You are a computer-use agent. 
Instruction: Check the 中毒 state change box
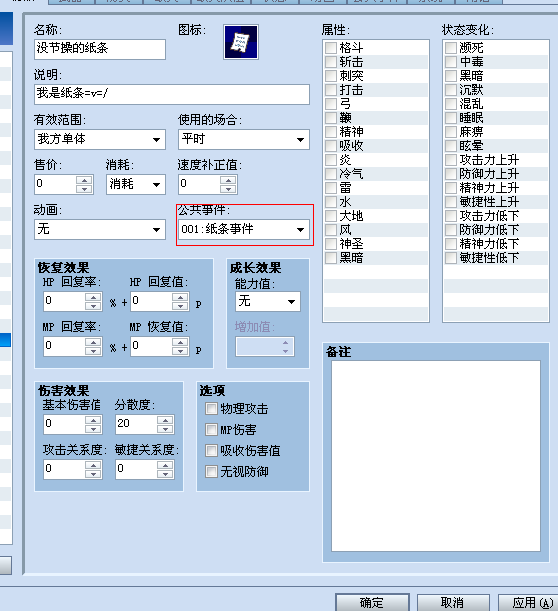tap(451, 62)
